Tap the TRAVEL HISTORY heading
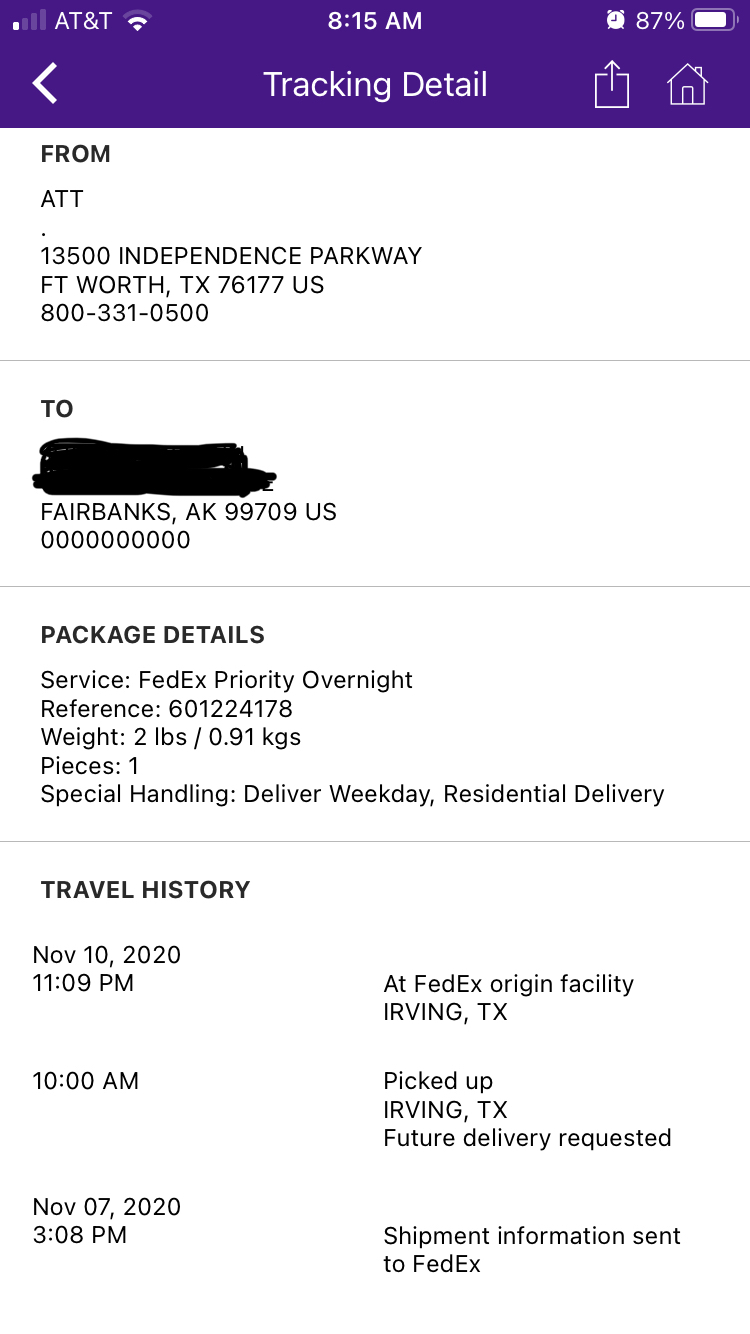Image resolution: width=750 pixels, height=1334 pixels. [x=145, y=890]
